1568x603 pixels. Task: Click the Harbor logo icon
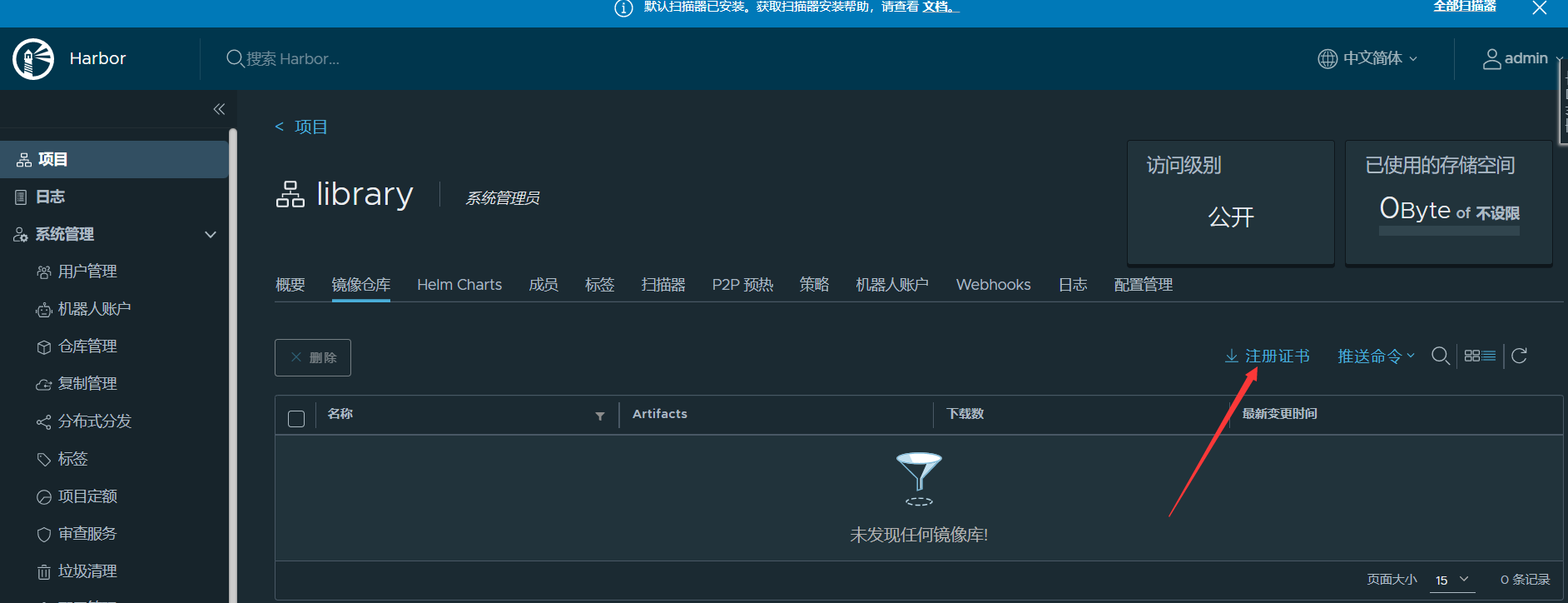[33, 59]
